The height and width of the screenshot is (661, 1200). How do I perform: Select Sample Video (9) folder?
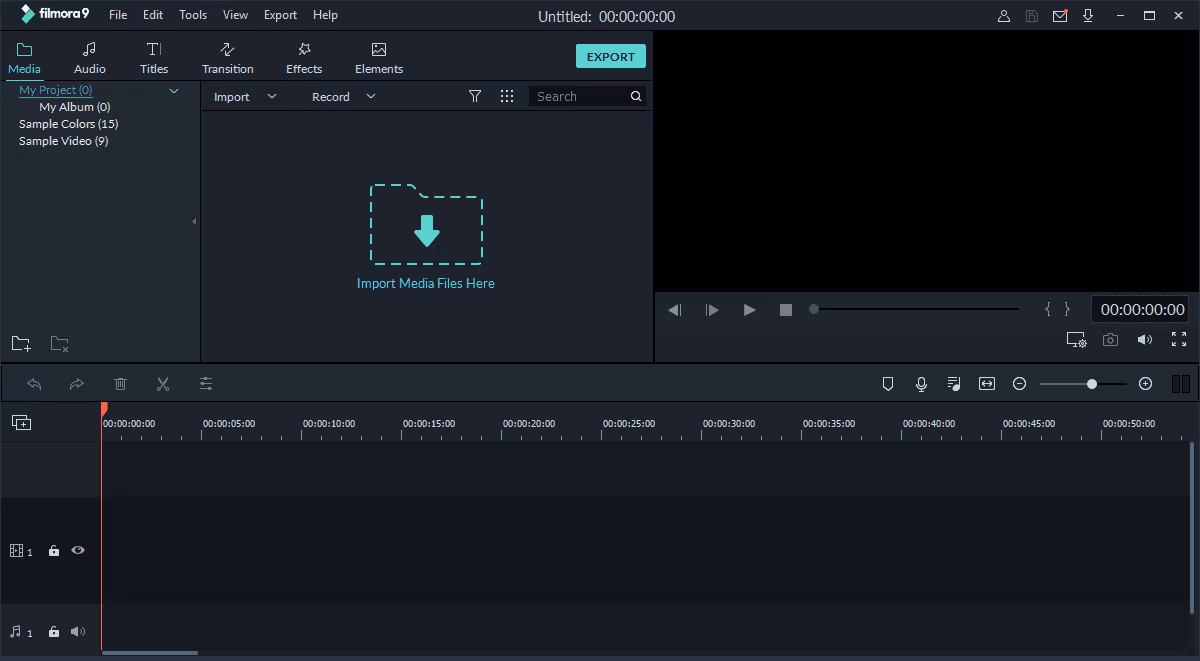64,141
